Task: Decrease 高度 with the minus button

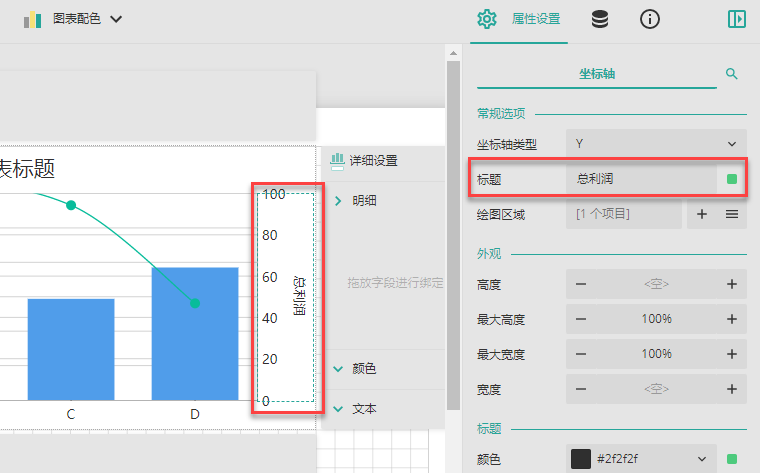Action: click(581, 284)
